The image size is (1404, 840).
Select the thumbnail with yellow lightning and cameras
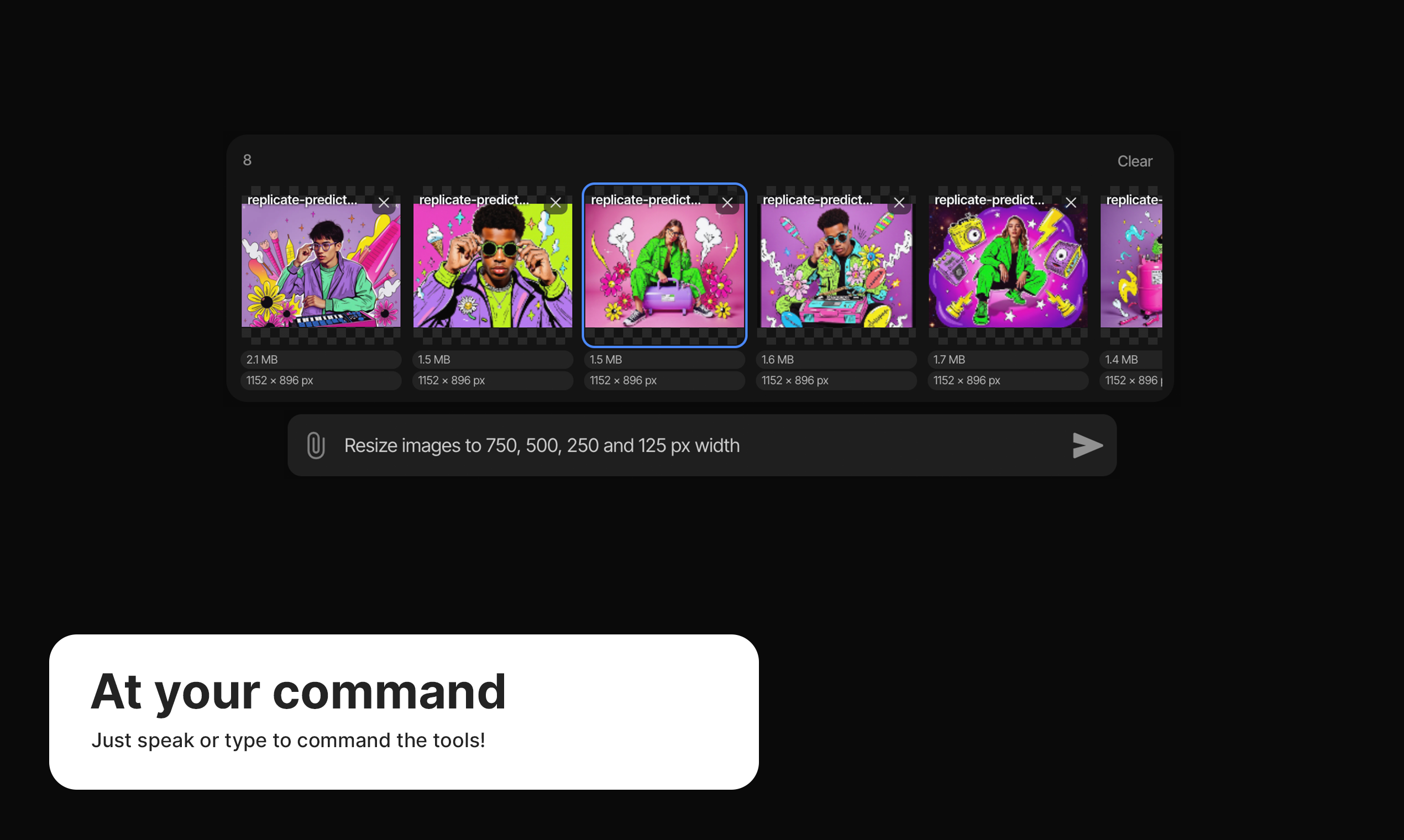click(1008, 265)
